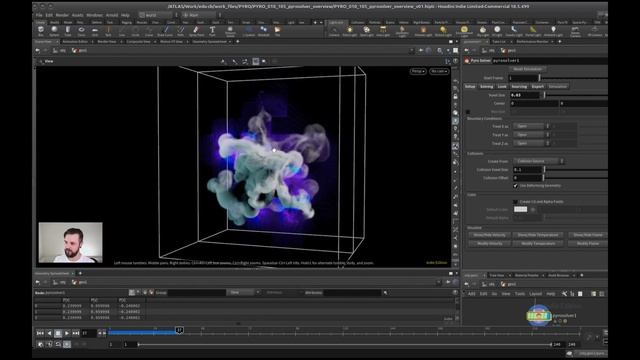Viewport: 640px width, 360px height.
Task: Add an Area Light from the shelf
Action: pyautogui.click(x=383, y=31)
